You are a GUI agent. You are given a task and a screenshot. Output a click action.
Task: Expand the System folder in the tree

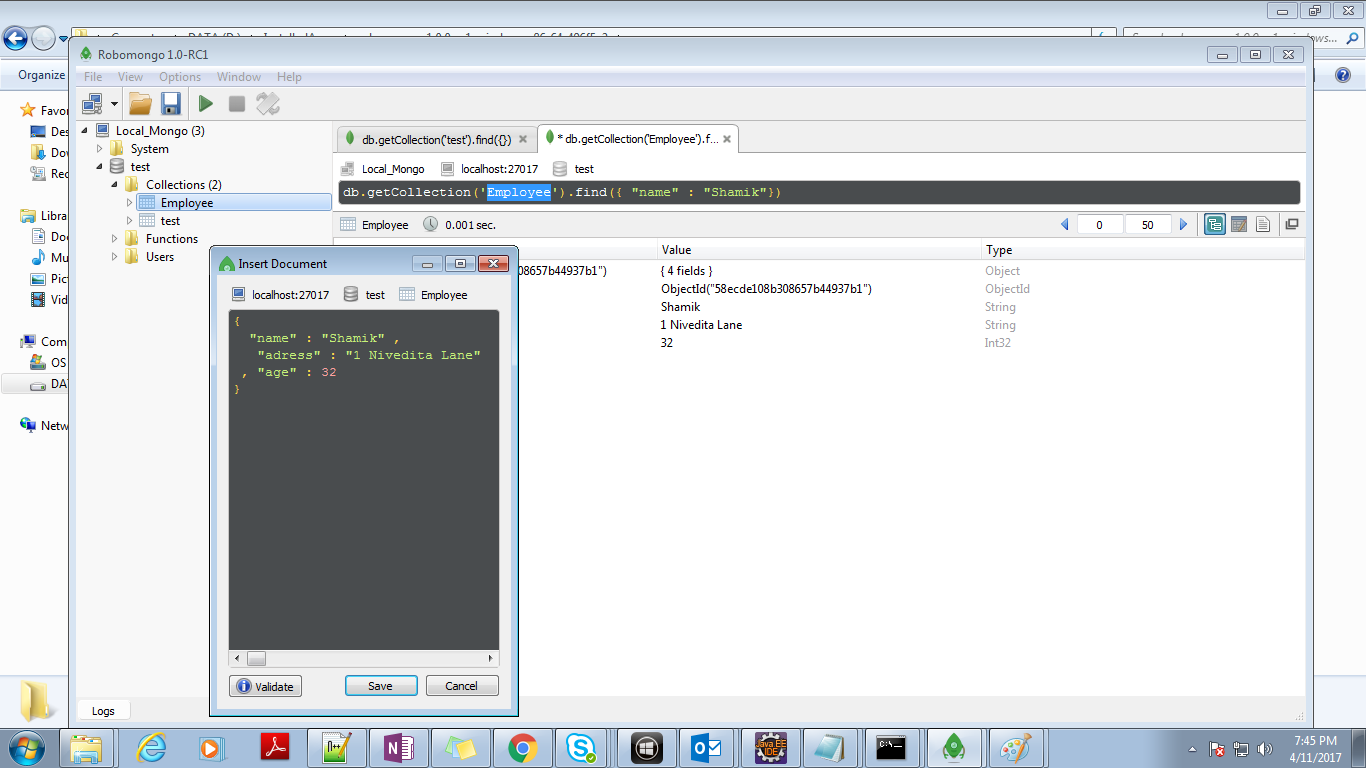click(100, 149)
